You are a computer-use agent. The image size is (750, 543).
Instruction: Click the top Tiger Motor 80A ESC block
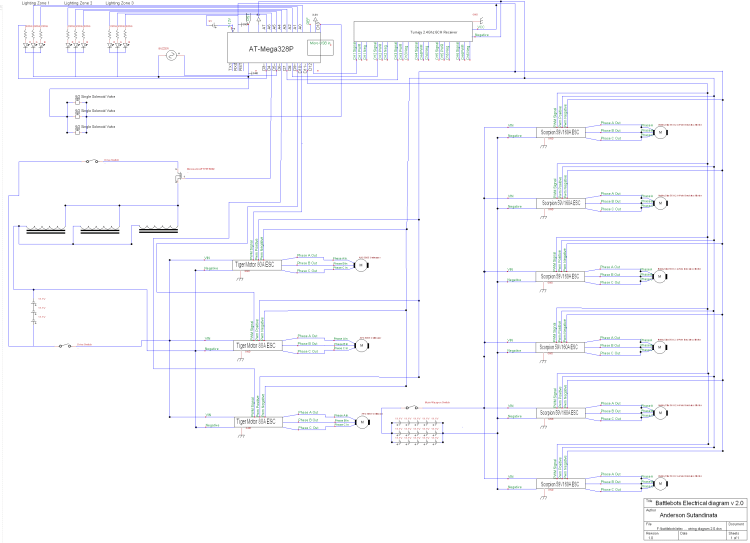click(255, 265)
